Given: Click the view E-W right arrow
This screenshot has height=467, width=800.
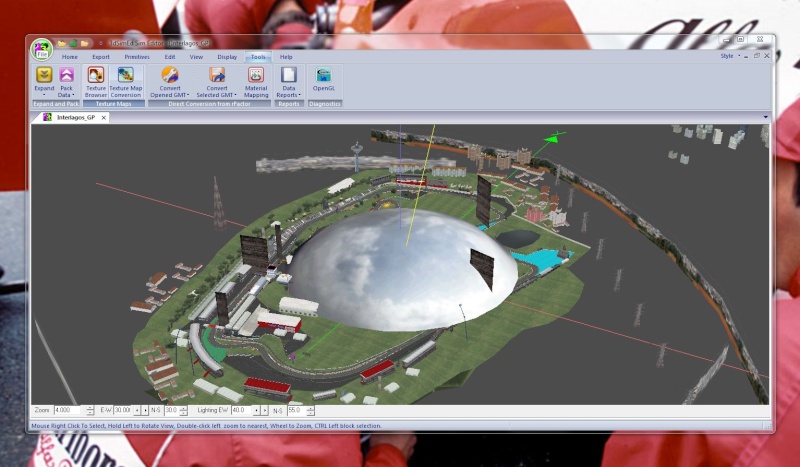Looking at the screenshot, I should coord(145,410).
